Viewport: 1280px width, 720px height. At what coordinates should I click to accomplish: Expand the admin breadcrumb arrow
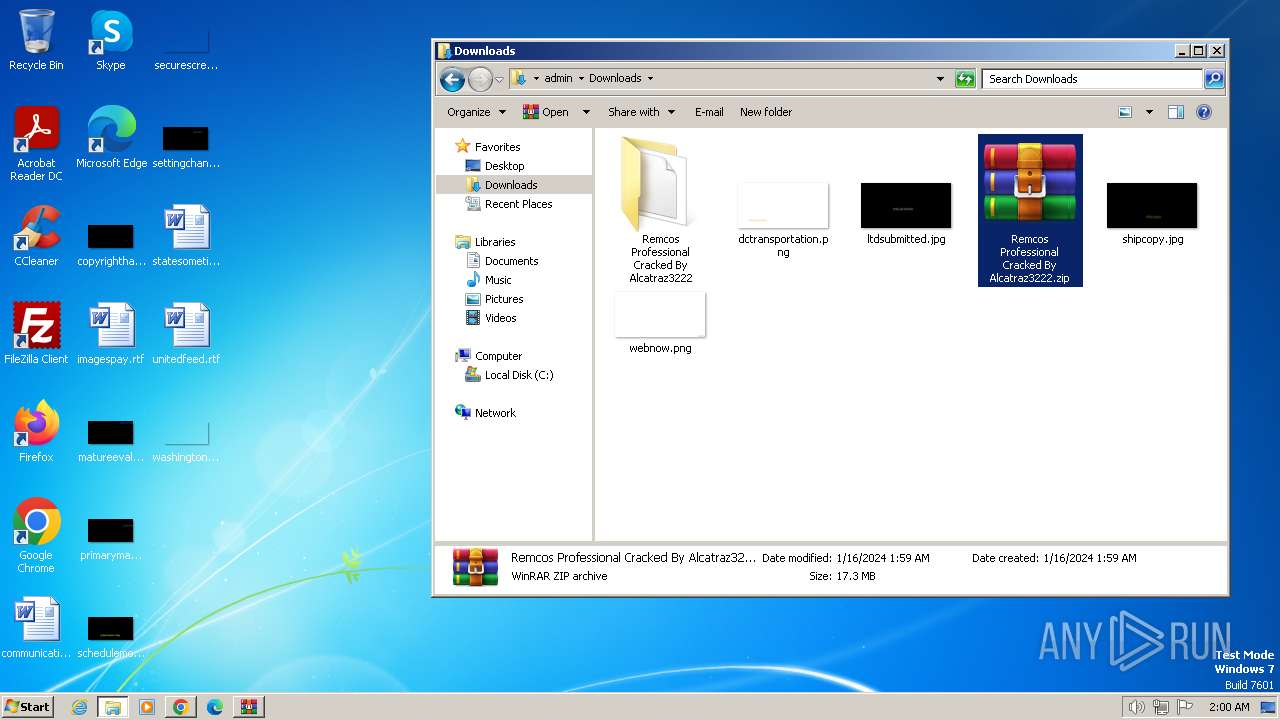(581, 78)
